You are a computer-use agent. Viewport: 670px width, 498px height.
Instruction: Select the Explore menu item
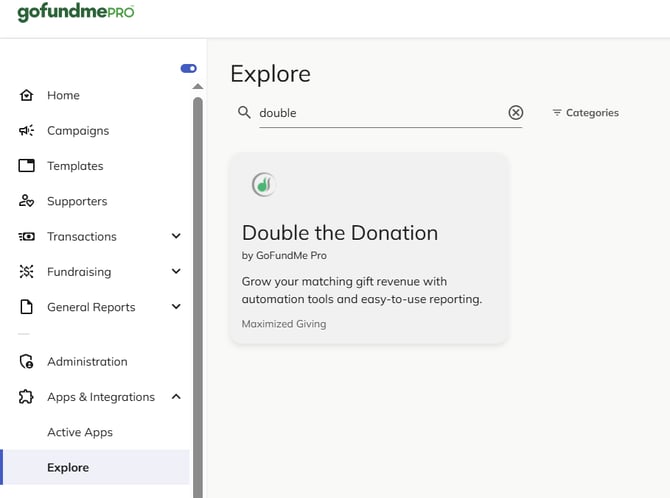pyautogui.click(x=68, y=467)
